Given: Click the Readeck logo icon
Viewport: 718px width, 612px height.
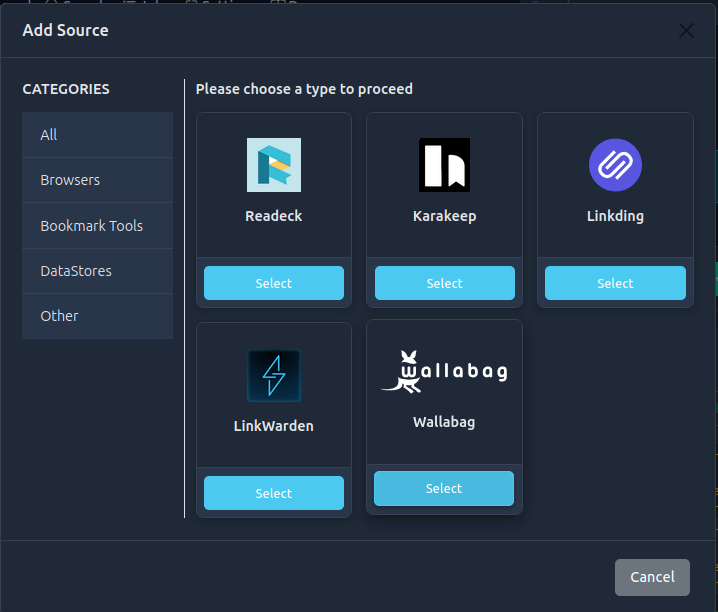Looking at the screenshot, I should click(x=274, y=165).
